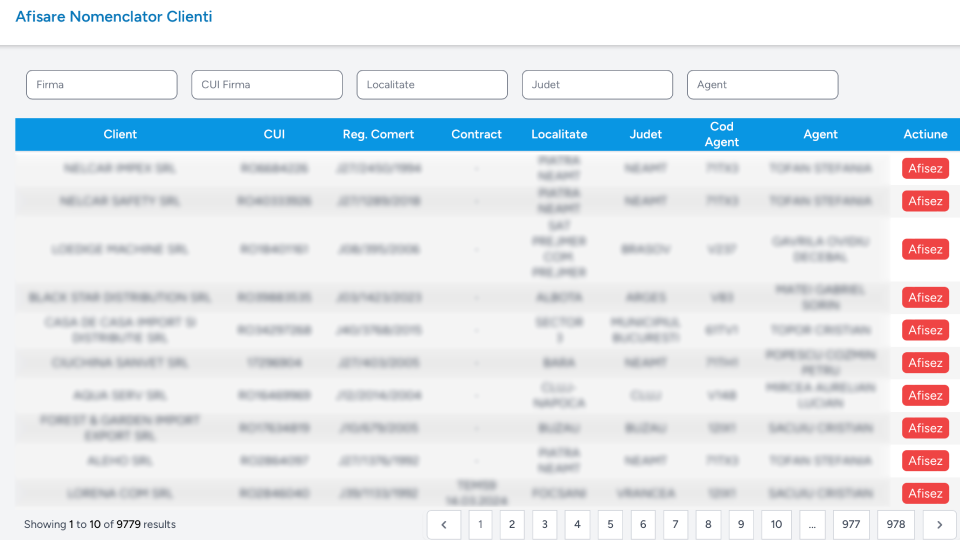
Task: Click the CUI column header
Action: (x=274, y=134)
